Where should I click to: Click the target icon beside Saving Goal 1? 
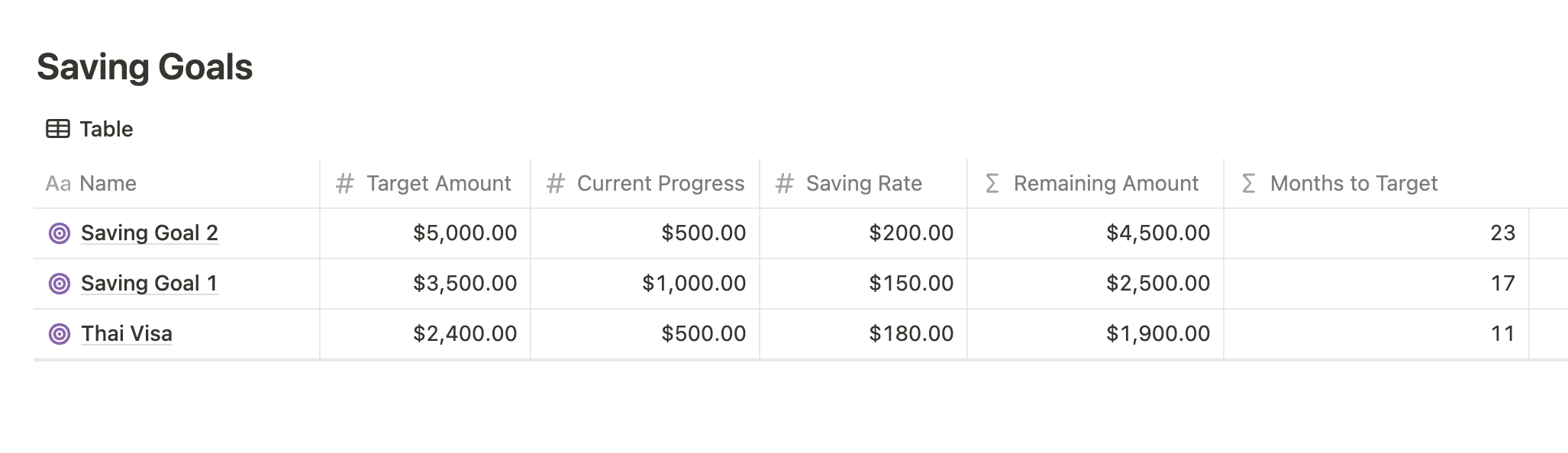[x=60, y=284]
